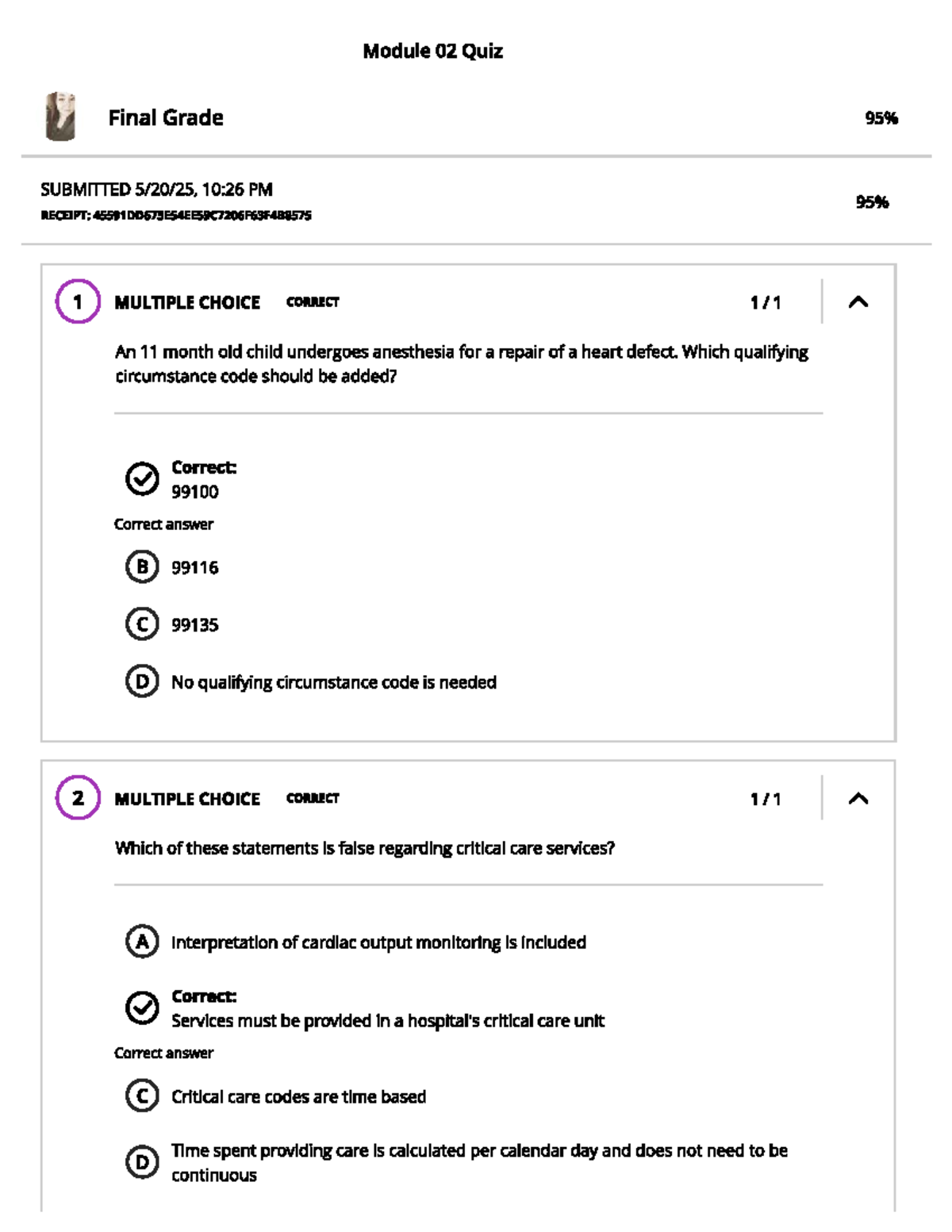952x1232 pixels.
Task: Click the submitted date and time line
Action: pyautogui.click(x=156, y=190)
